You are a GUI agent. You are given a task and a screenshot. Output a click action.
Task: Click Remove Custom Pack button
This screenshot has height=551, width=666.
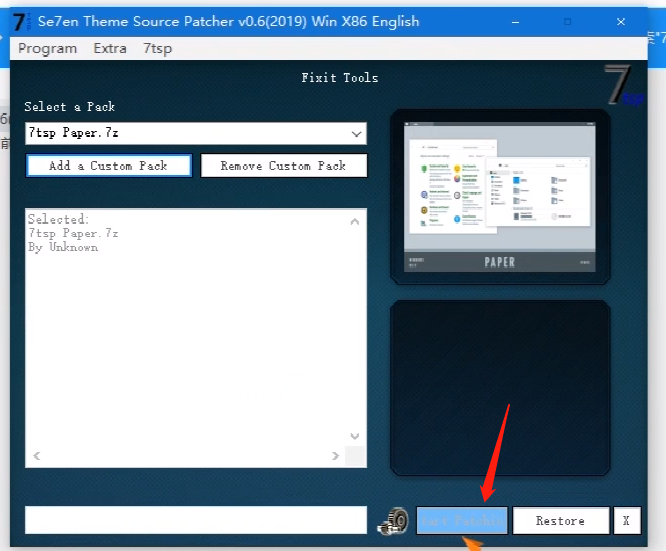tap(284, 166)
